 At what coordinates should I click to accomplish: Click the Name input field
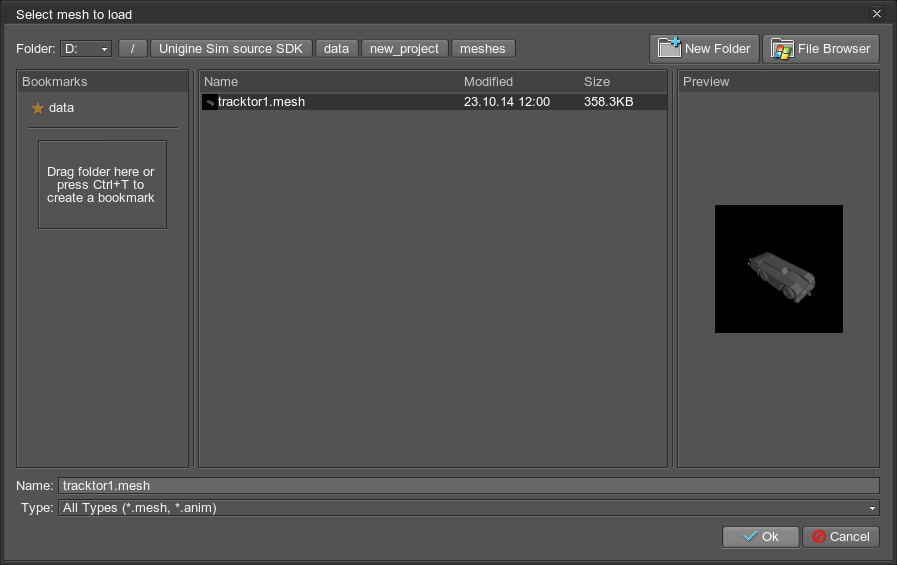pos(469,486)
